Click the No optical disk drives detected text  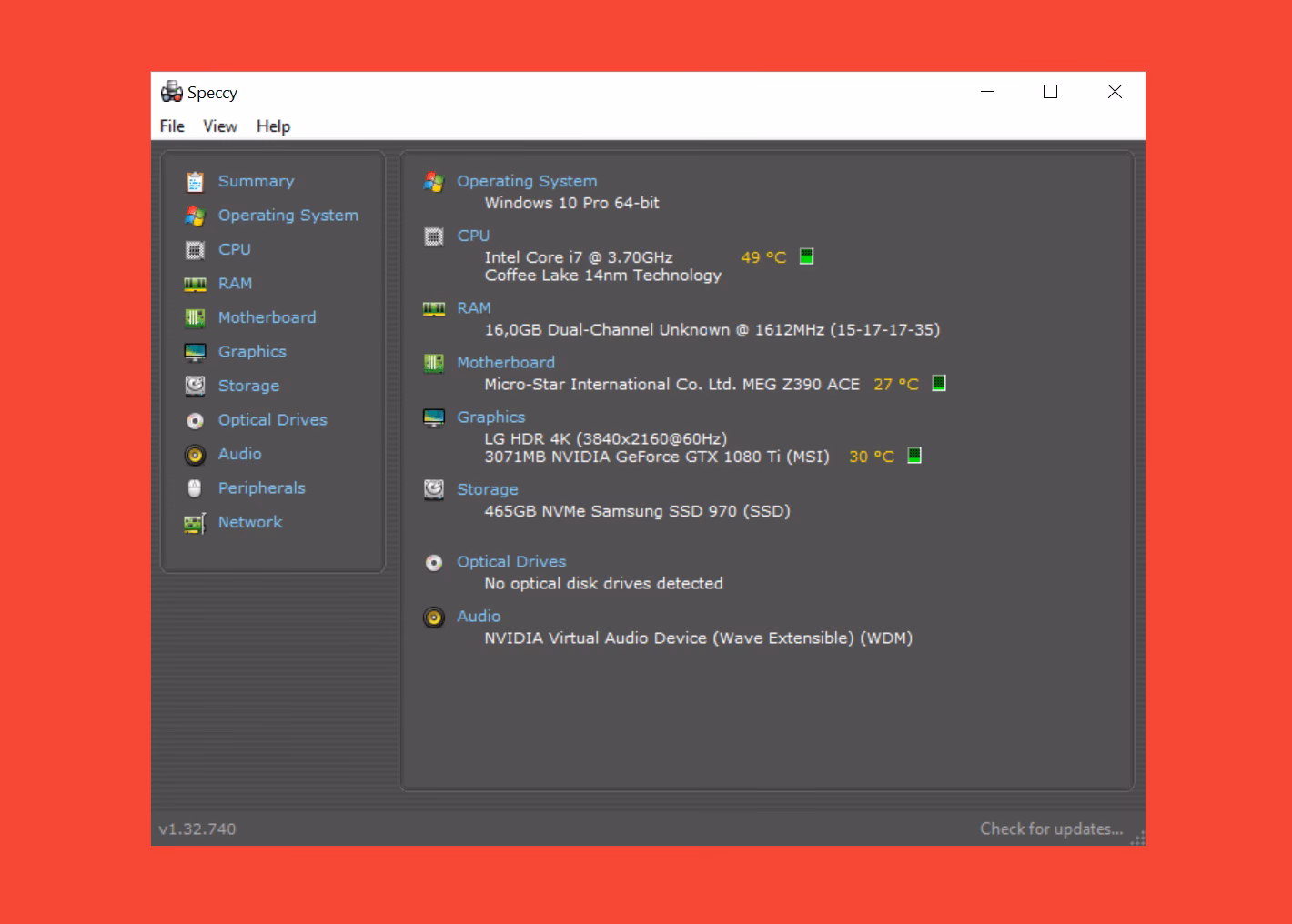(604, 584)
